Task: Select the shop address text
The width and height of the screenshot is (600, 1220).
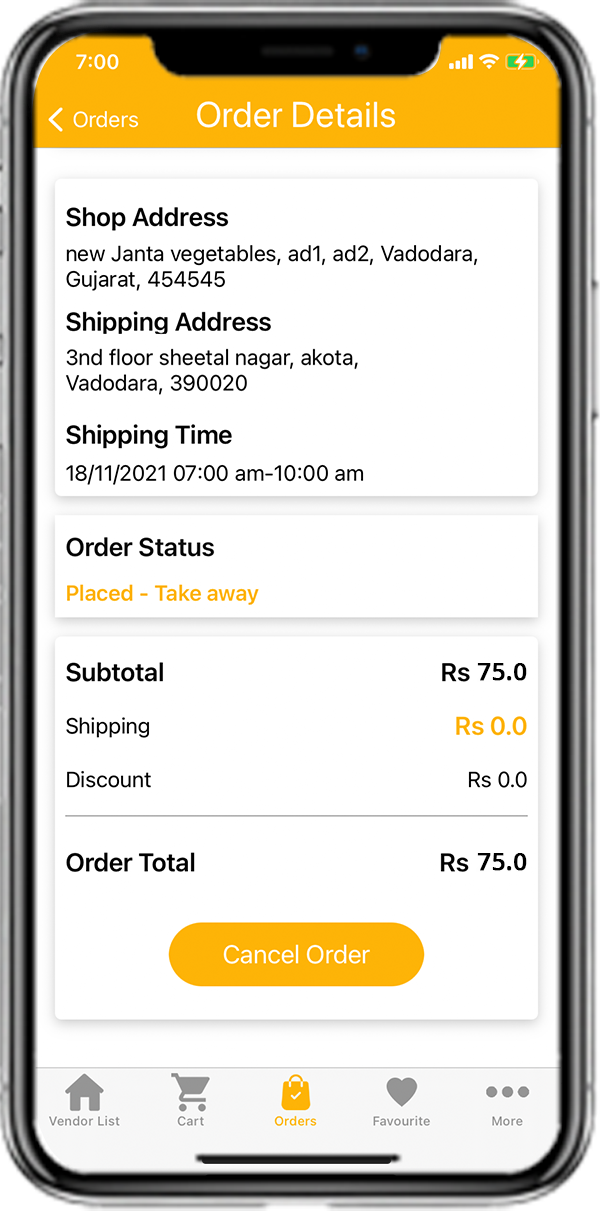Action: point(271,267)
